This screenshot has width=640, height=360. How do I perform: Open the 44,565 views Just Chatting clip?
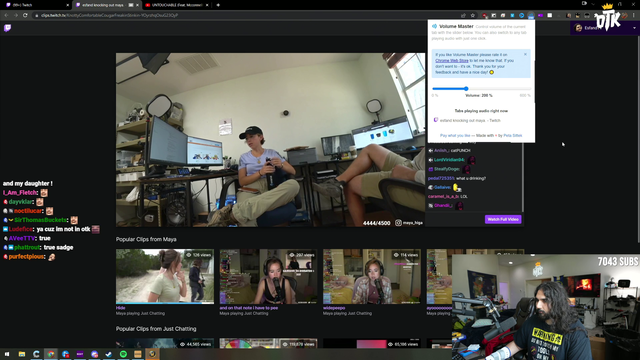pos(164,343)
